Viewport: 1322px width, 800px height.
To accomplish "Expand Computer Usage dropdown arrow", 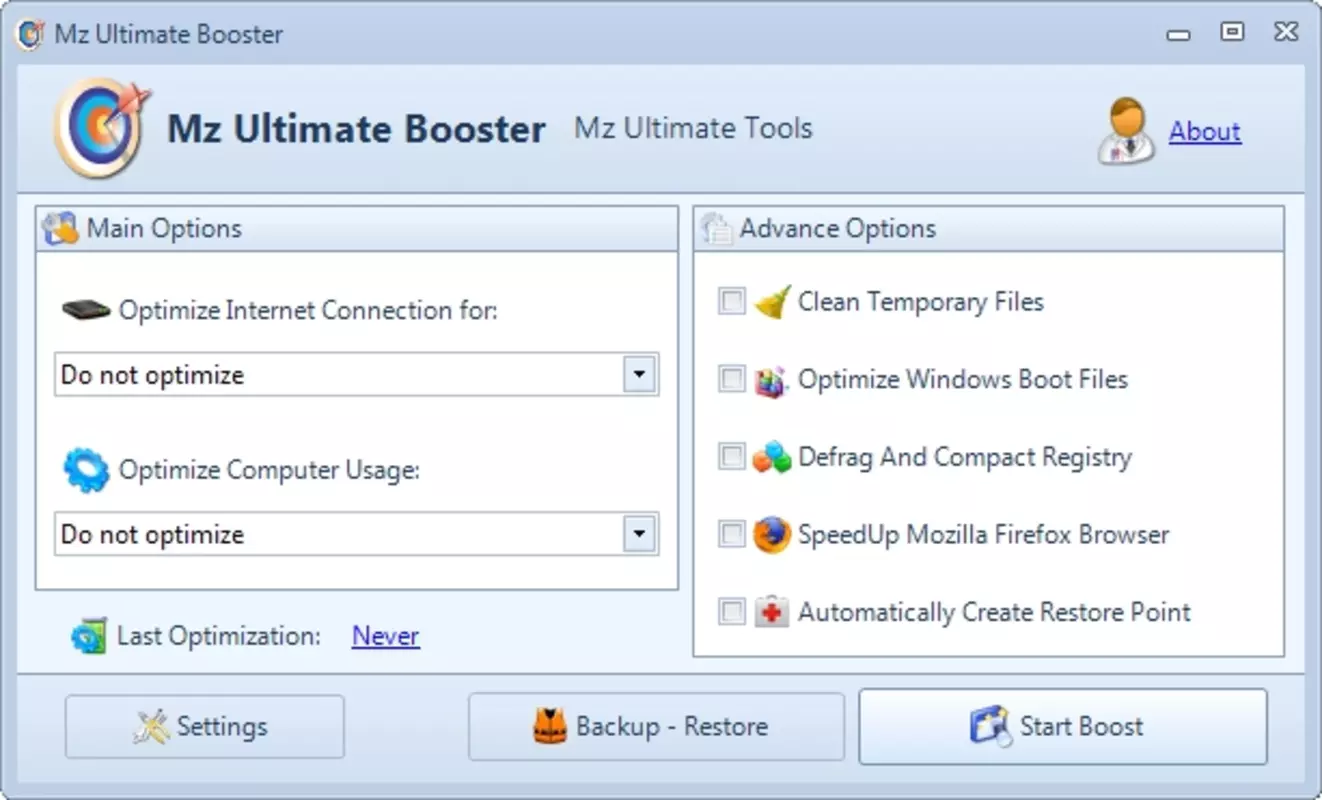I will pos(639,534).
